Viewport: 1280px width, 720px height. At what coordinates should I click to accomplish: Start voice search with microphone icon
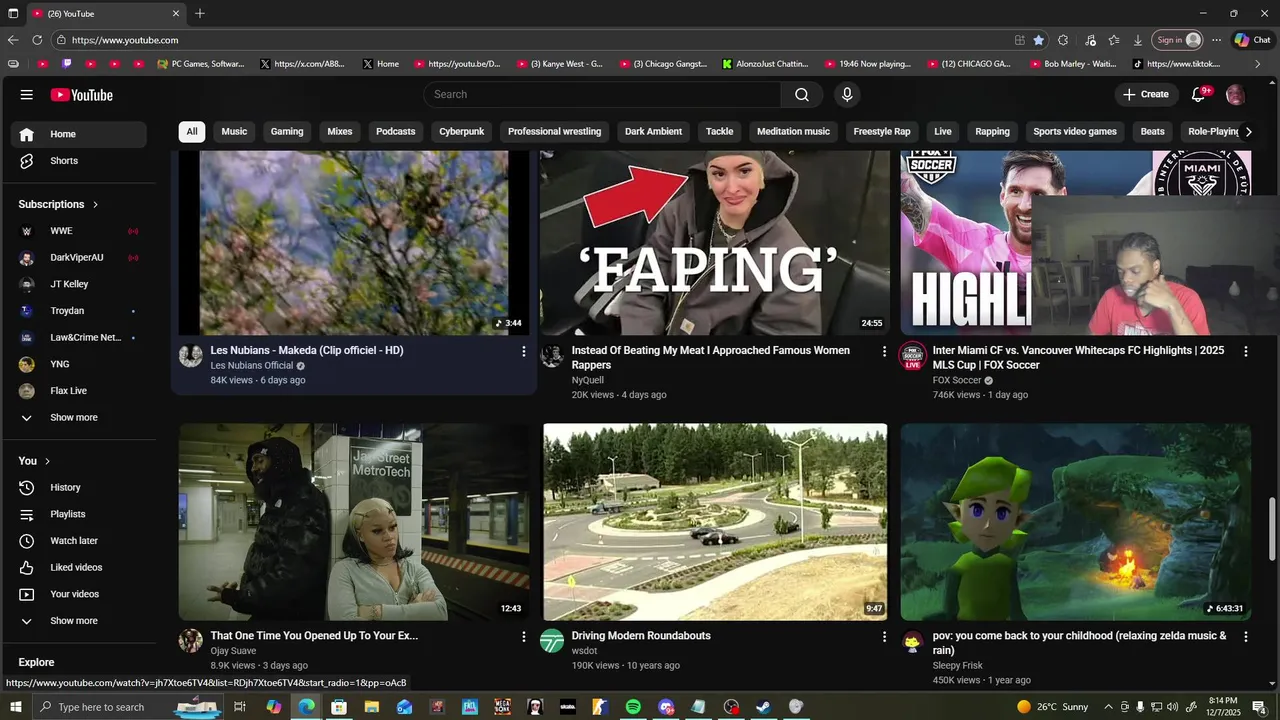[847, 94]
